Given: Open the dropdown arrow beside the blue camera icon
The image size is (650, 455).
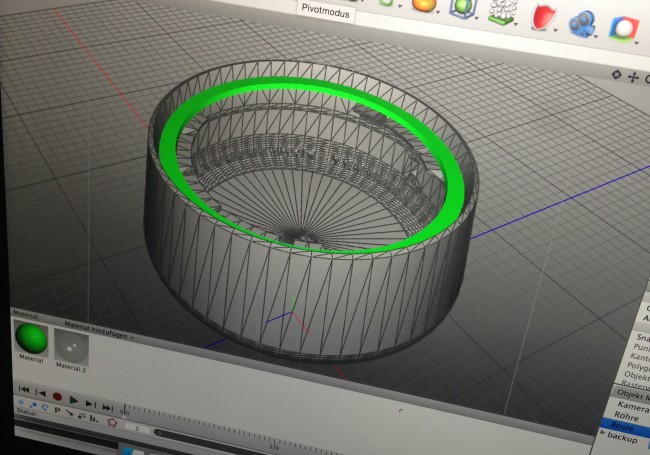Looking at the screenshot, I should (x=596, y=36).
